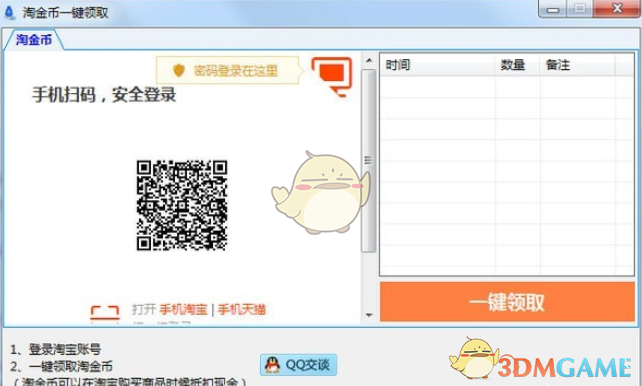Open the QQ交谈 chat button
The height and width of the screenshot is (386, 642).
298,364
